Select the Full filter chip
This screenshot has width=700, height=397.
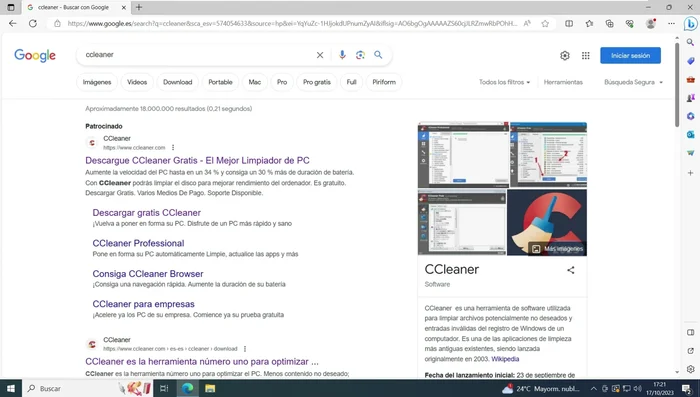click(351, 82)
